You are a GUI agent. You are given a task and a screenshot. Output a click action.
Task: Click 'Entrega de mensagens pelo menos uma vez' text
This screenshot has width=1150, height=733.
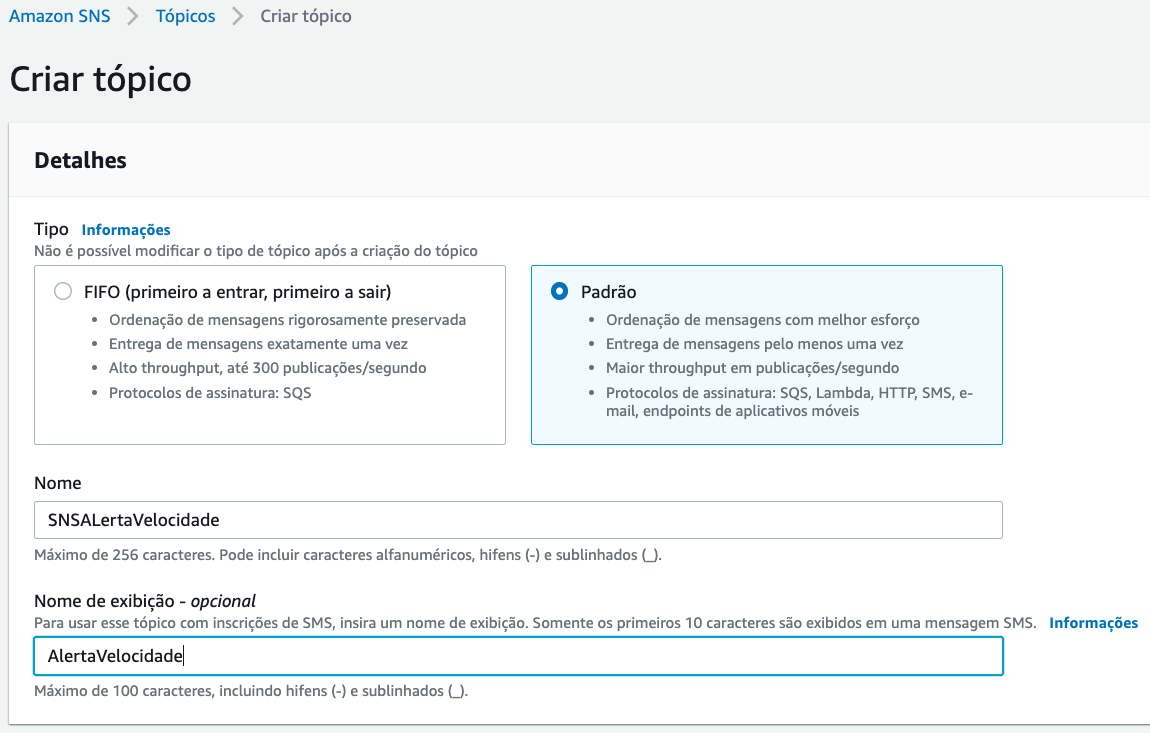pos(755,344)
